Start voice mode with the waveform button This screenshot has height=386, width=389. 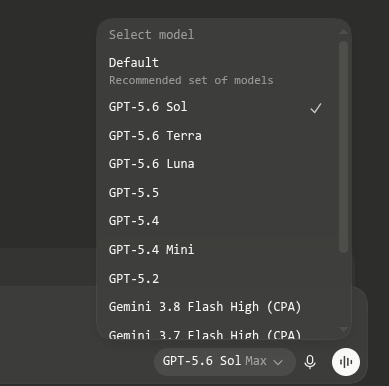click(346, 362)
